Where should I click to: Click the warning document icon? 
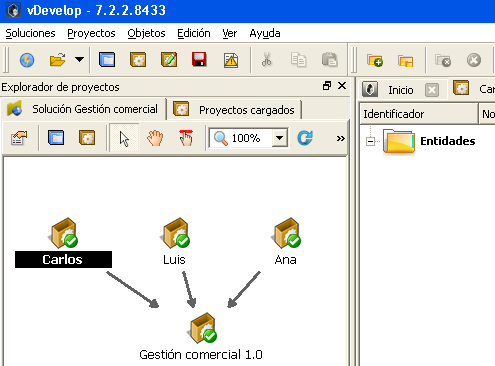tap(231, 60)
